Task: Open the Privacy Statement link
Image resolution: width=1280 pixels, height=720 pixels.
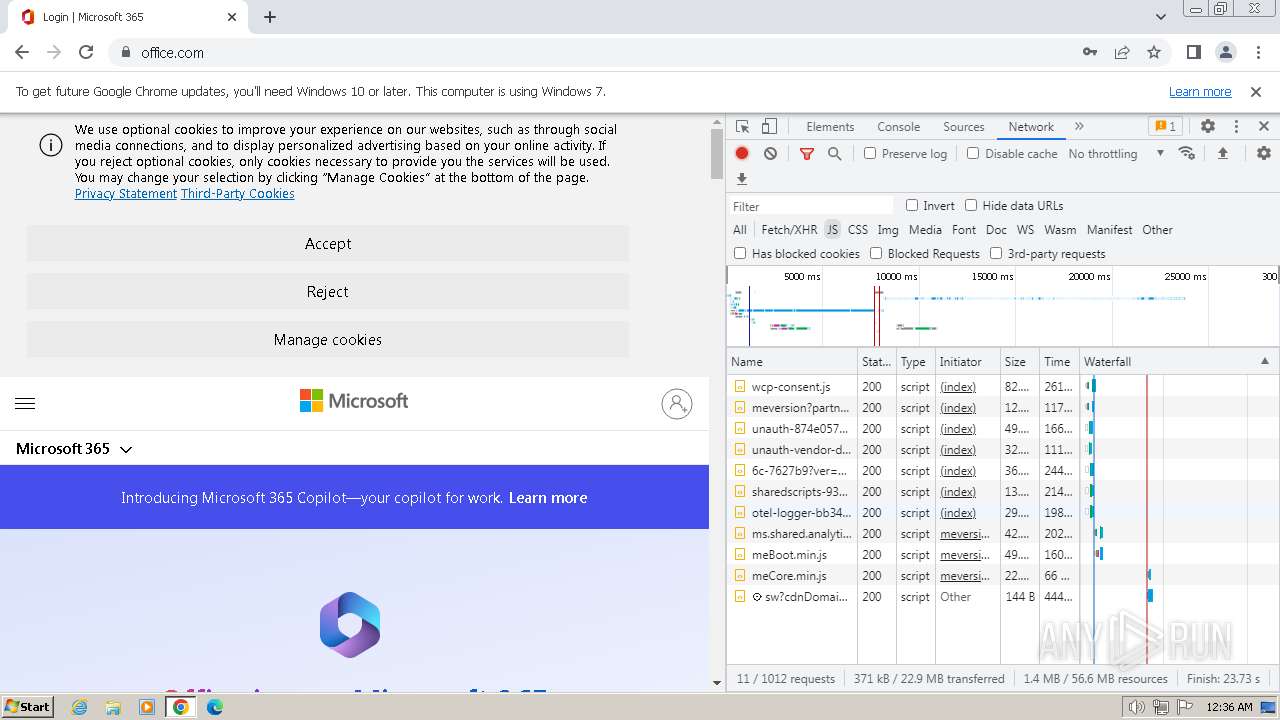Action: [x=126, y=193]
